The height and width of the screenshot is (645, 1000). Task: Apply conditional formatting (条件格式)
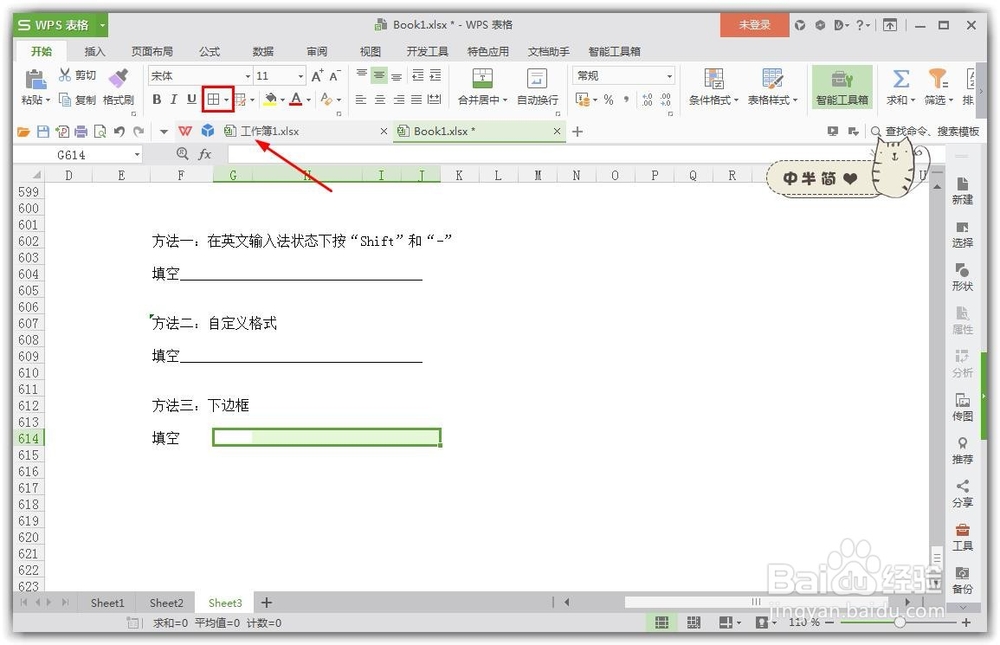713,87
